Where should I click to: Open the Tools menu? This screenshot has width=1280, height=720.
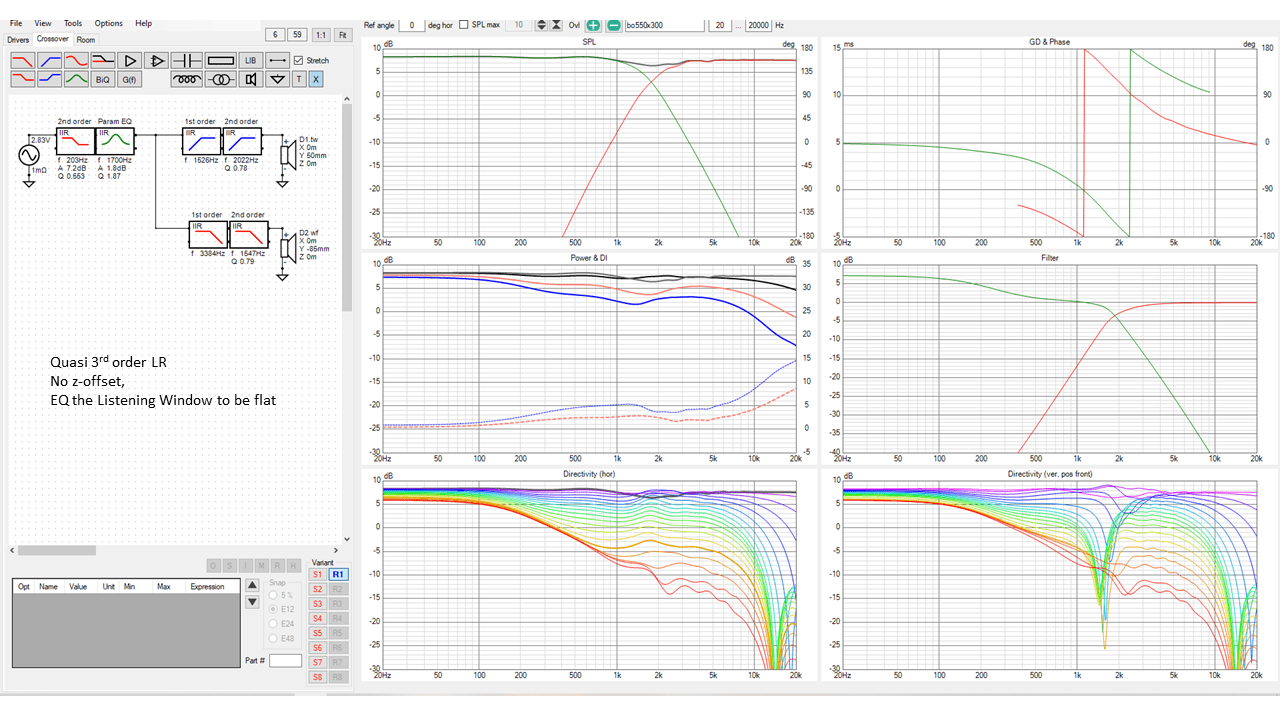click(73, 23)
